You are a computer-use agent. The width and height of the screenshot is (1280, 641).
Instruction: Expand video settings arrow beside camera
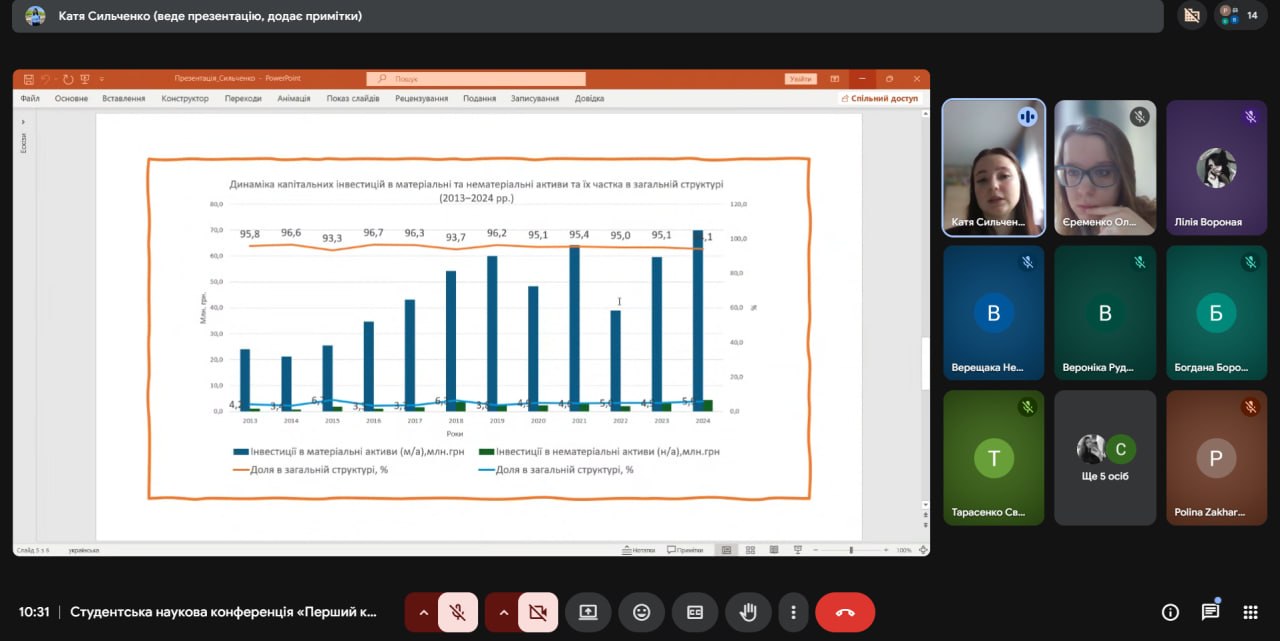[x=503, y=612]
